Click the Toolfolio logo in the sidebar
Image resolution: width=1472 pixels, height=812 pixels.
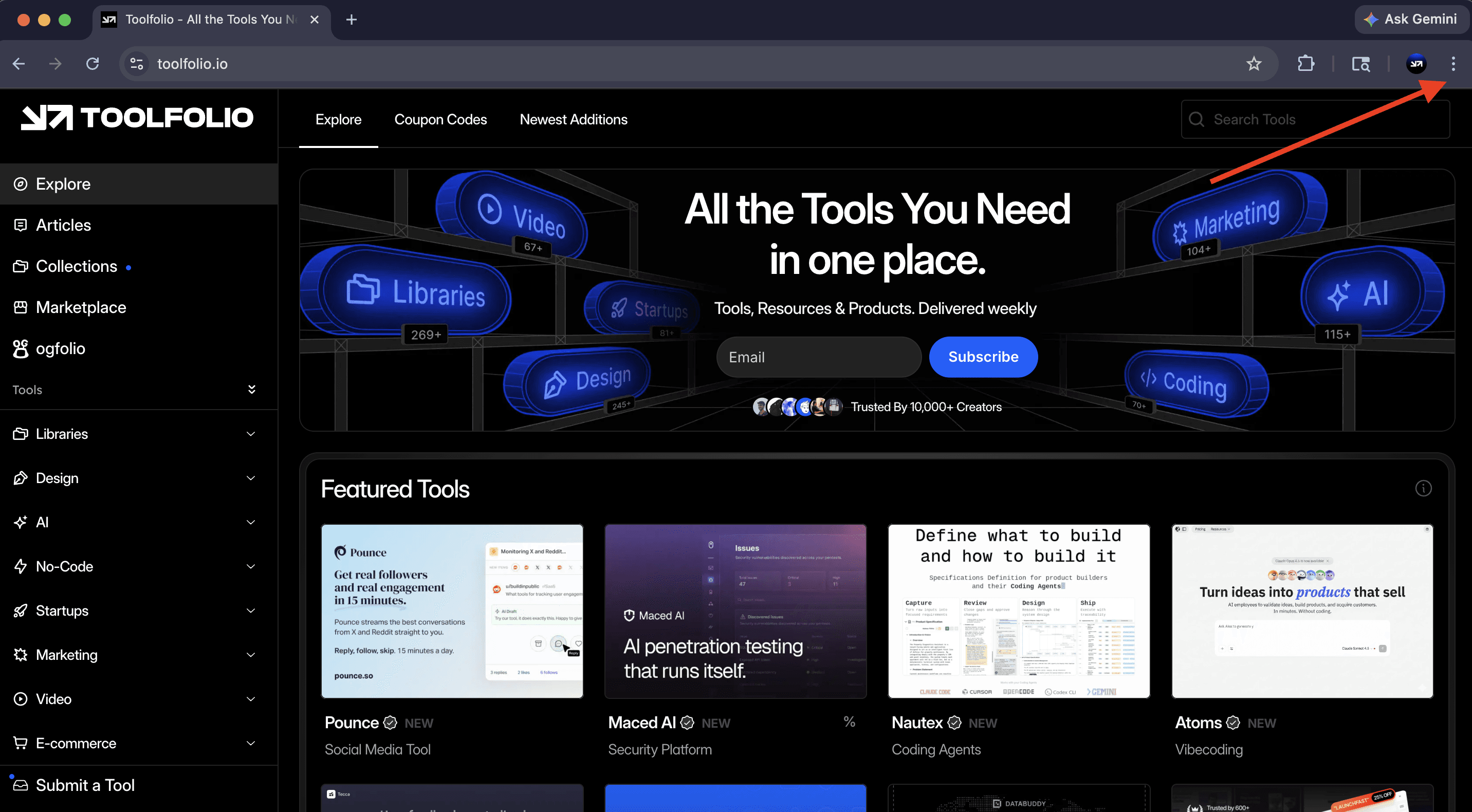[137, 118]
